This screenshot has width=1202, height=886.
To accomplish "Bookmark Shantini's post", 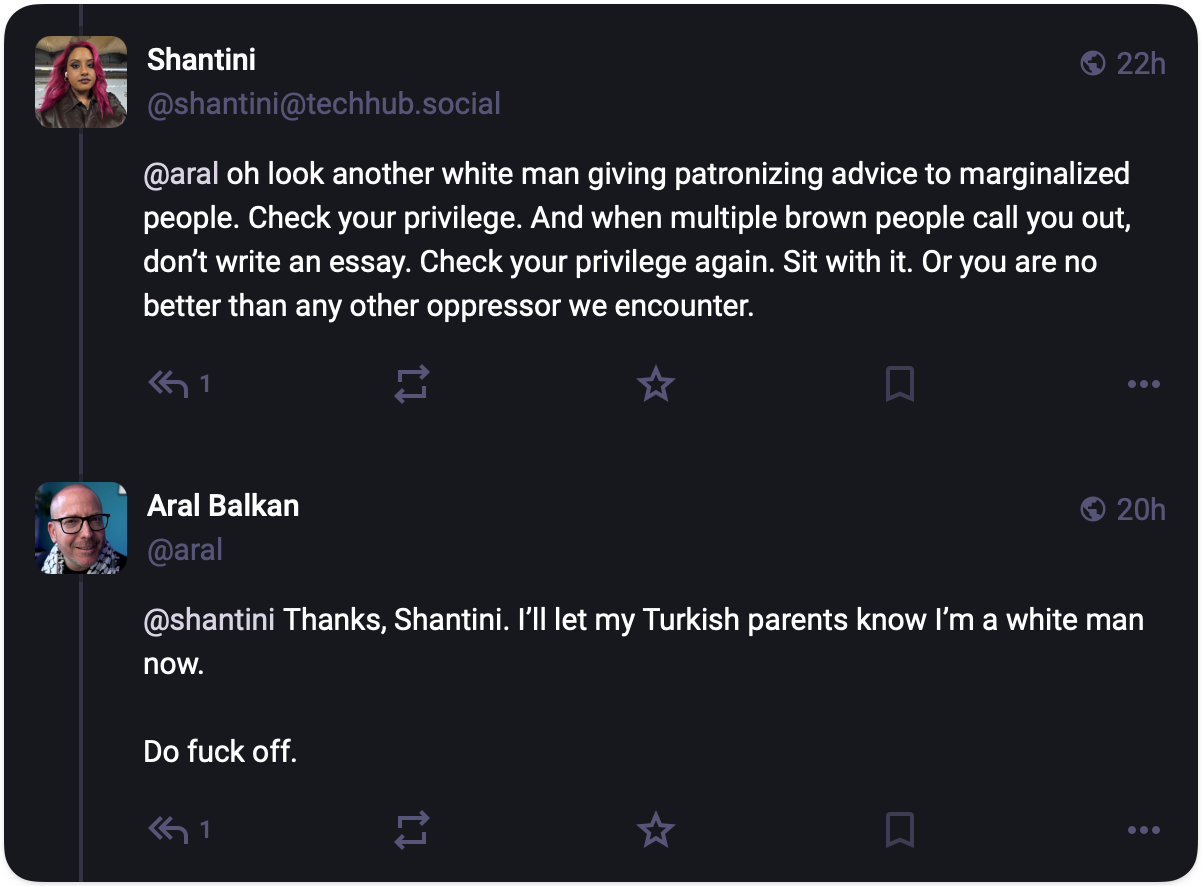I will click(x=900, y=384).
